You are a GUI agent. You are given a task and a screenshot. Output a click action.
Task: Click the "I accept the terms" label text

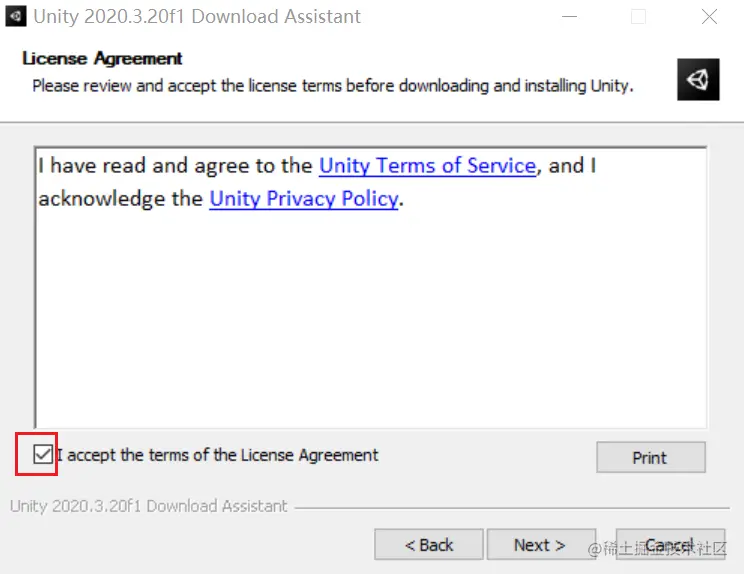pos(218,455)
